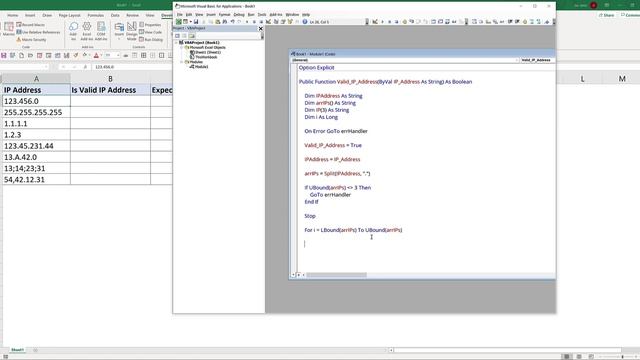
Task: Select cell containing 123.45.231.44
Action: click(36, 146)
